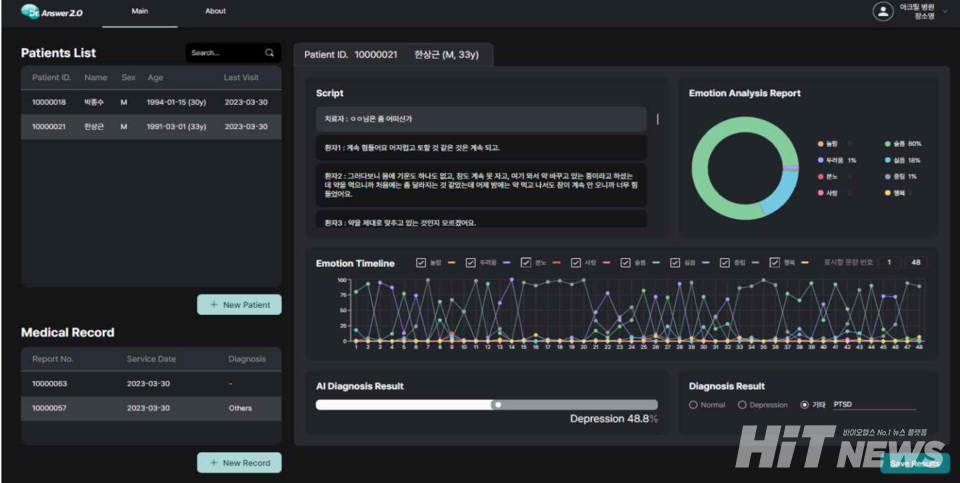Click the Dr. Answer 2.0 logo
Screen dimensions: 960x483
tap(50, 12)
